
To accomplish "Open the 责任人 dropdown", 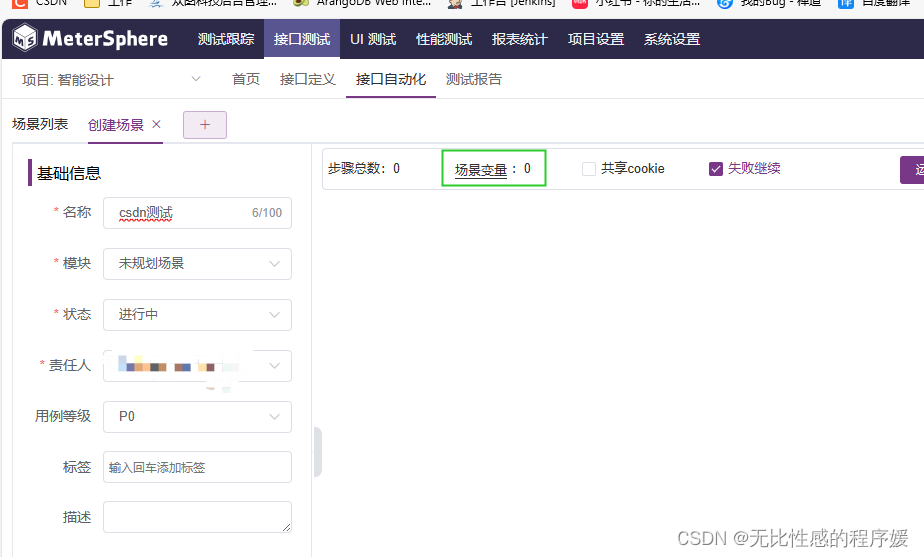I will (197, 365).
